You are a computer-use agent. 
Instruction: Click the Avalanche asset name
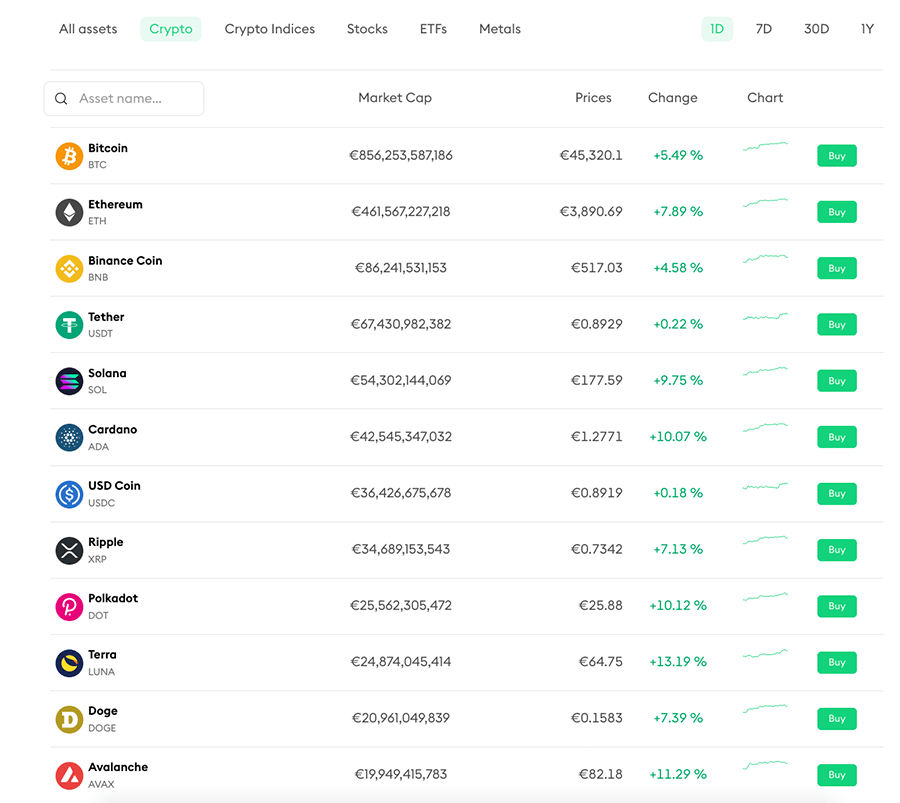click(x=118, y=767)
